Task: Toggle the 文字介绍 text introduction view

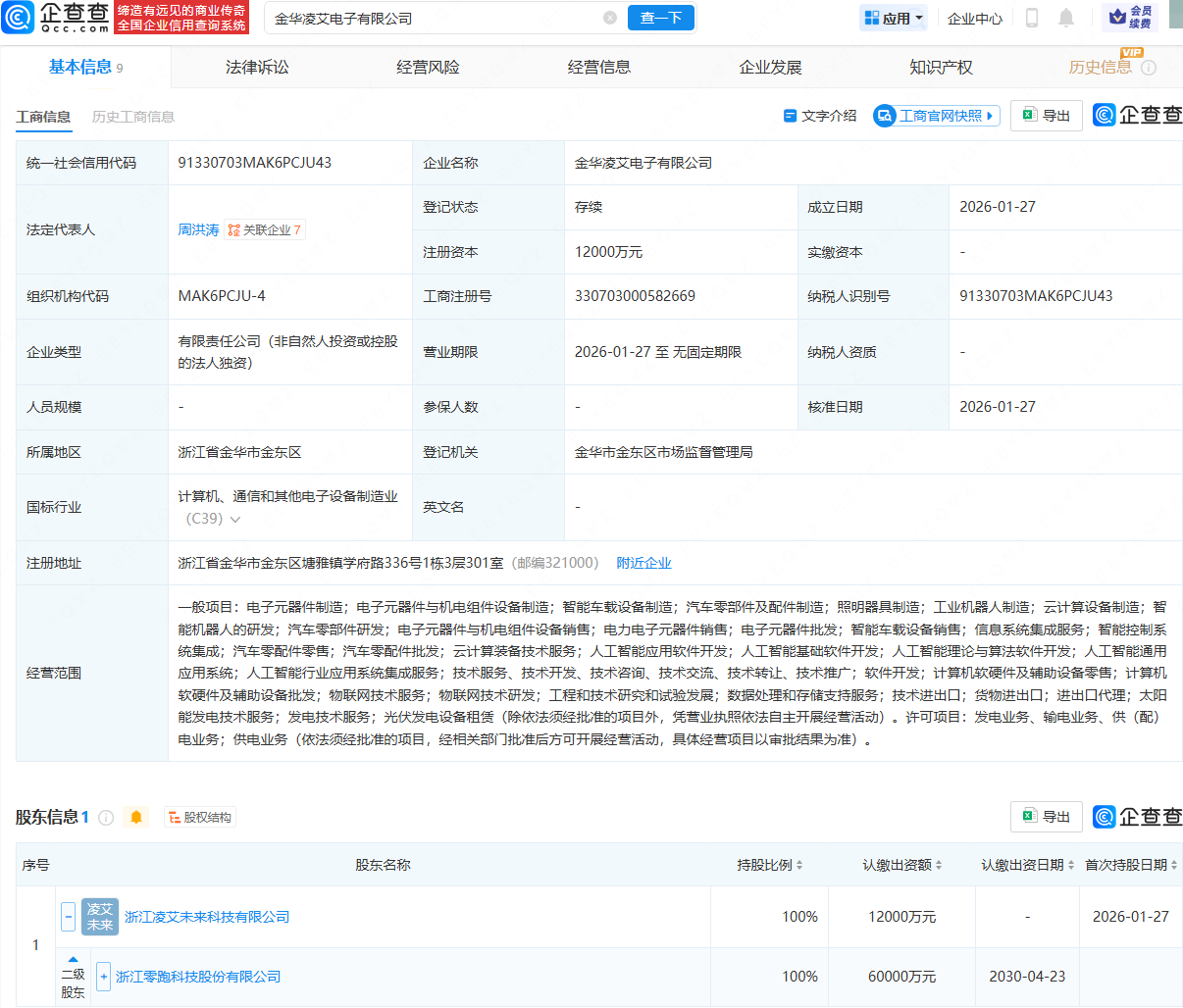Action: 820,116
